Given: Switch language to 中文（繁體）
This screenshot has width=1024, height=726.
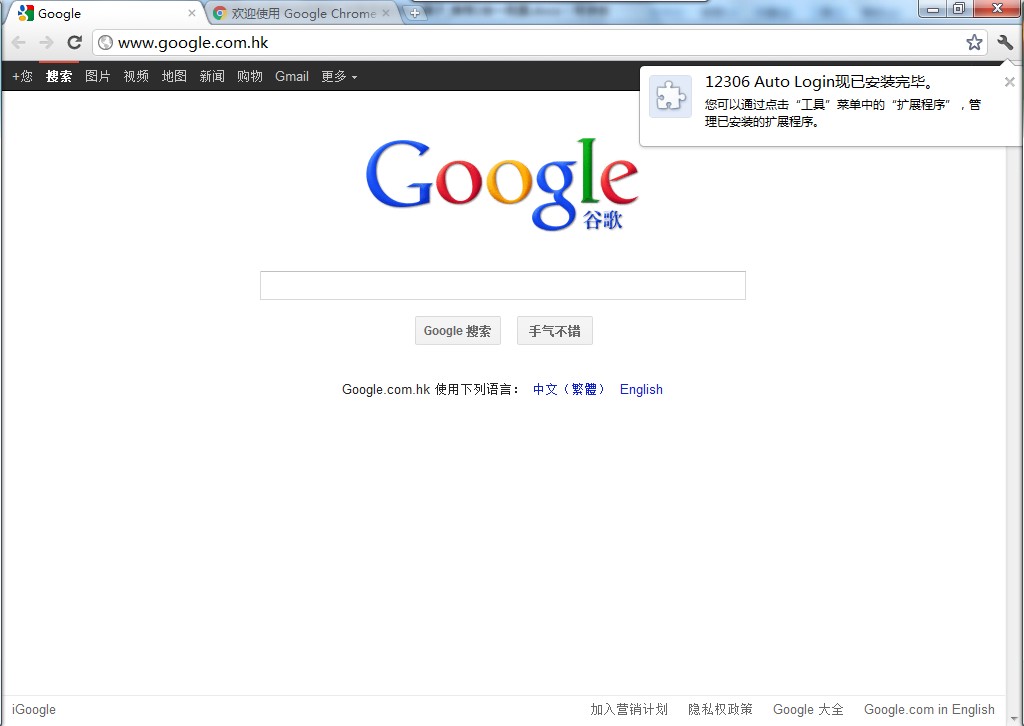Looking at the screenshot, I should click(569, 389).
